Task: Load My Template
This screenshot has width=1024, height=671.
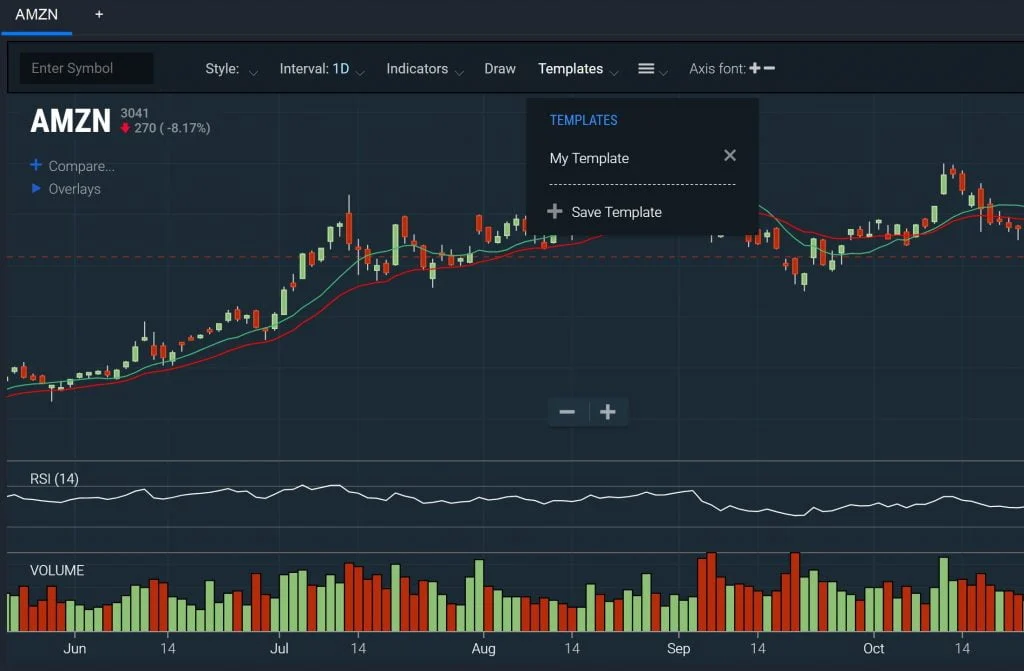Action: pos(589,158)
